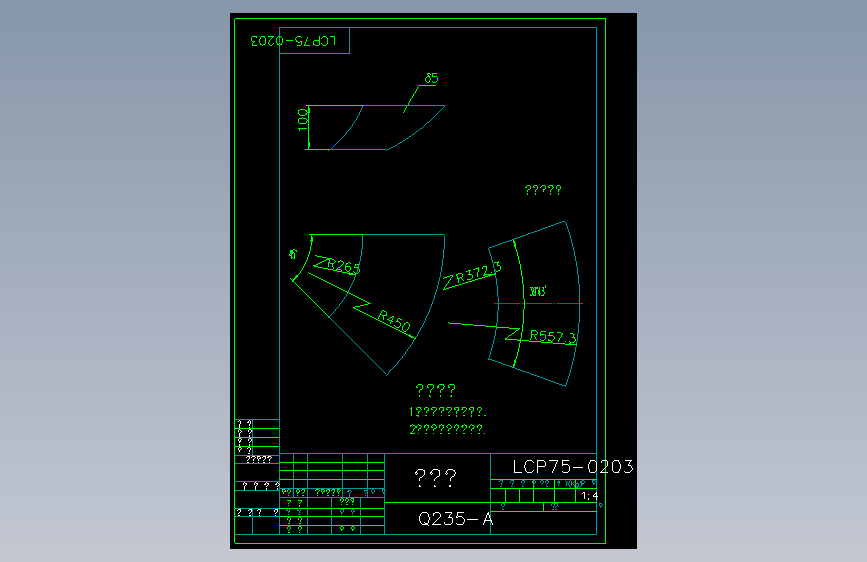Select the R557.3 radius dimension text
This screenshot has height=562, width=867.
tap(553, 336)
